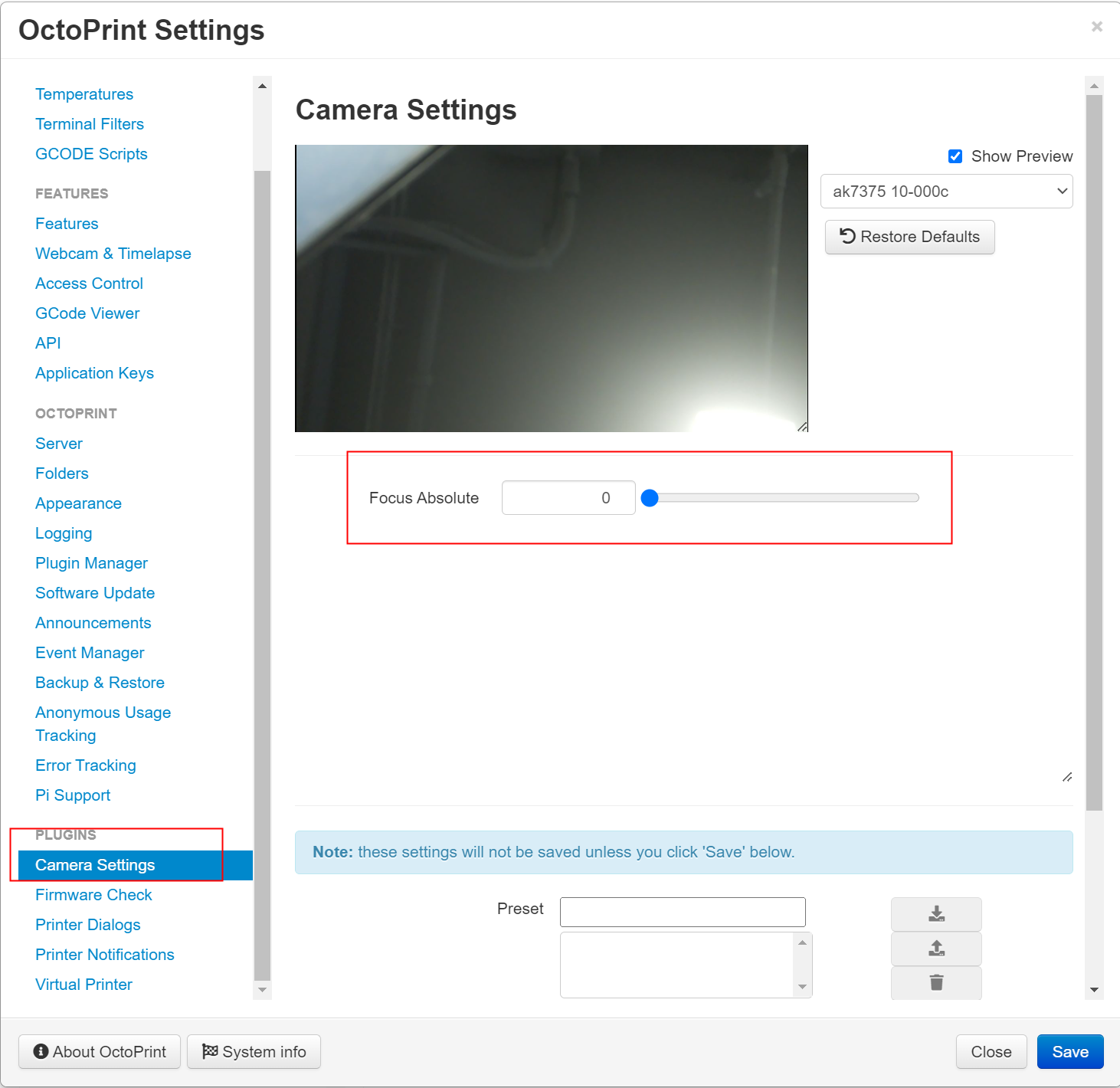1120x1088 pixels.
Task: Open Anonymous Usage Tracking settings
Action: tap(103, 724)
